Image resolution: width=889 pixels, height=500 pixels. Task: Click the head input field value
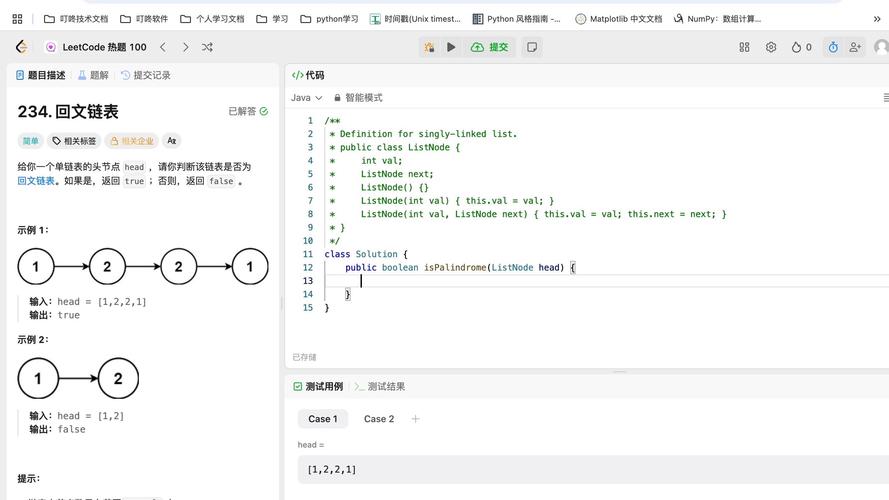[332, 469]
